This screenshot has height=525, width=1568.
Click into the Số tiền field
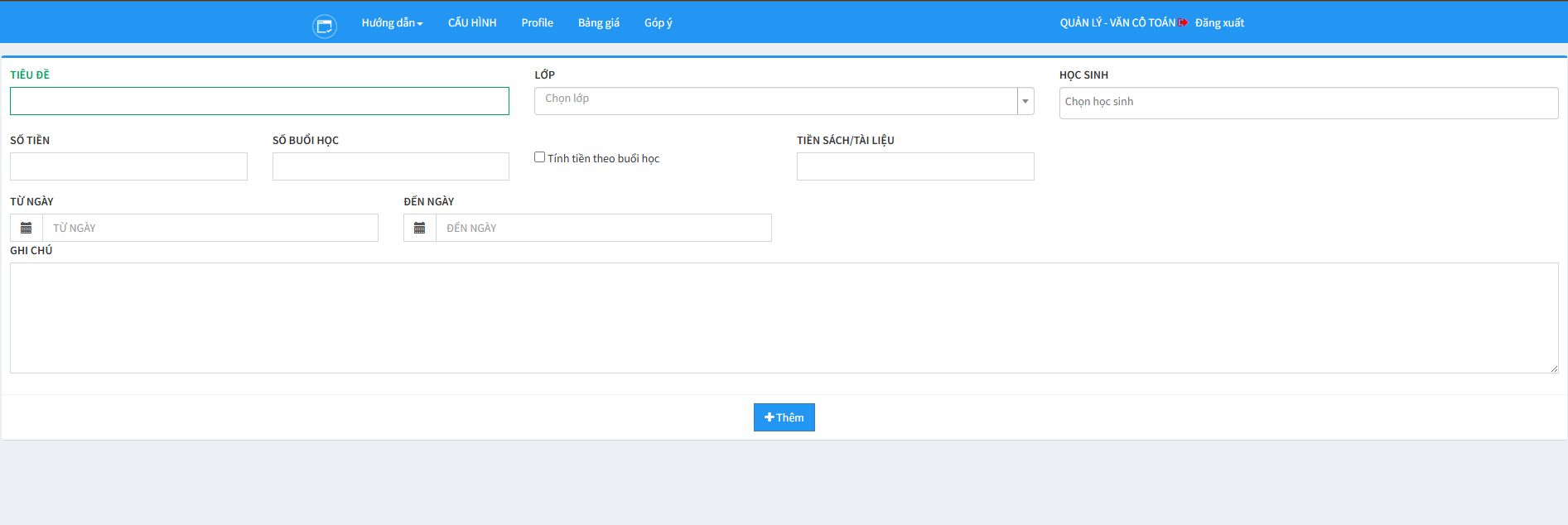click(128, 166)
